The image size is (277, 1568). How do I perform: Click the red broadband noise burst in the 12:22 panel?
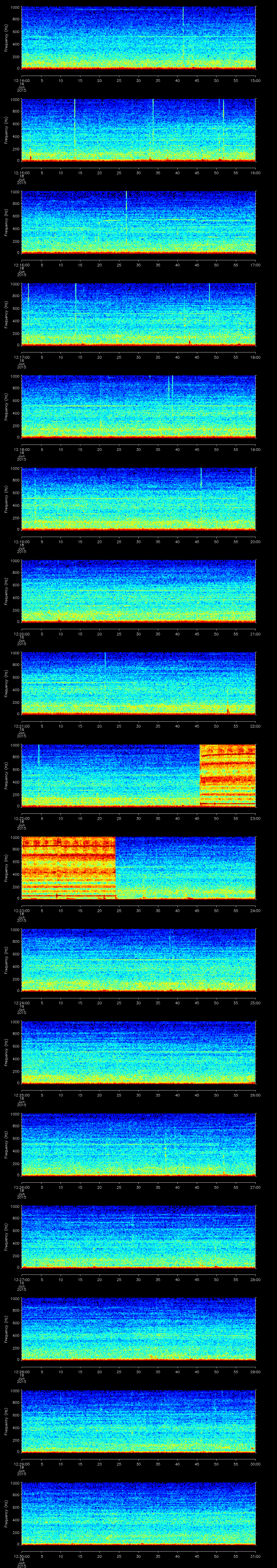click(228, 776)
